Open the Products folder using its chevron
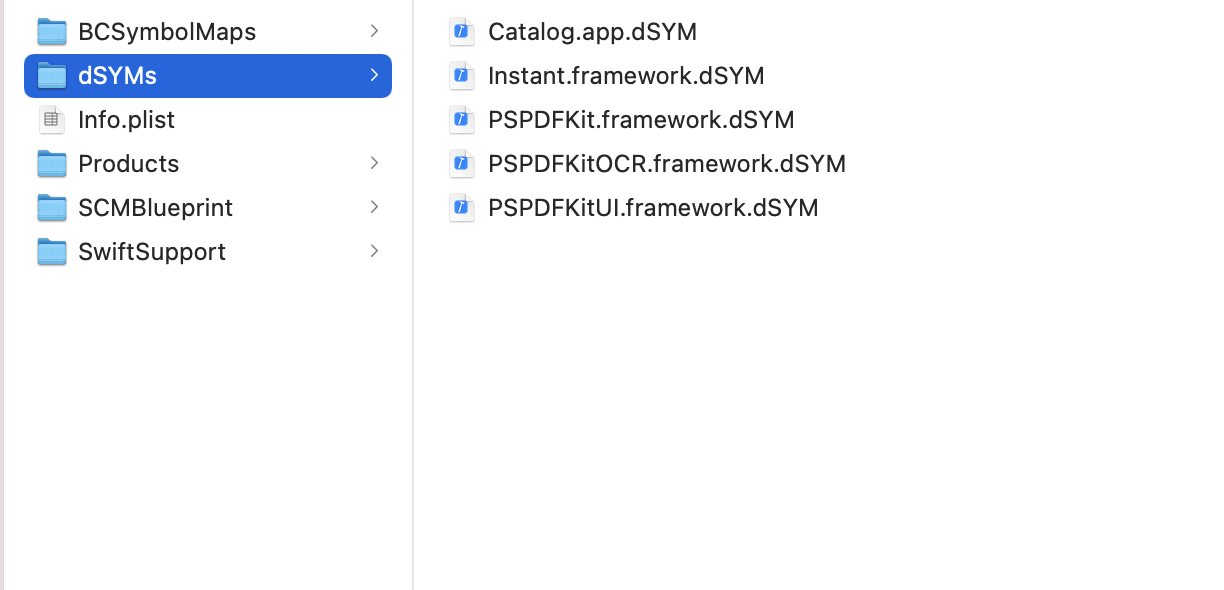This screenshot has width=1224, height=590. coord(374,163)
